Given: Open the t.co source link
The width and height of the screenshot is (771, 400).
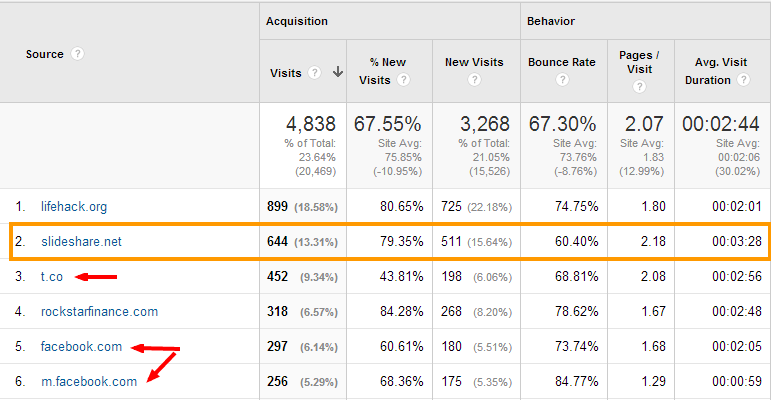Looking at the screenshot, I should pos(52,277).
